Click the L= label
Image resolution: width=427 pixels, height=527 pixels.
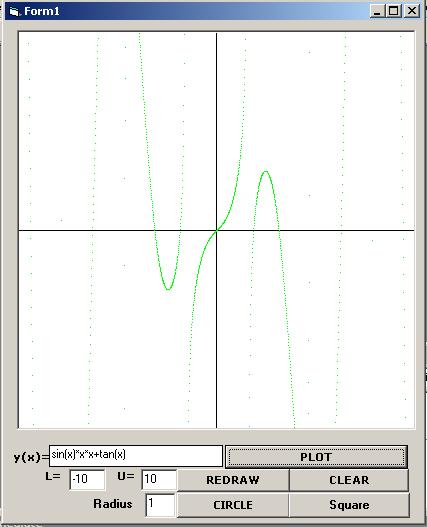(x=53, y=476)
